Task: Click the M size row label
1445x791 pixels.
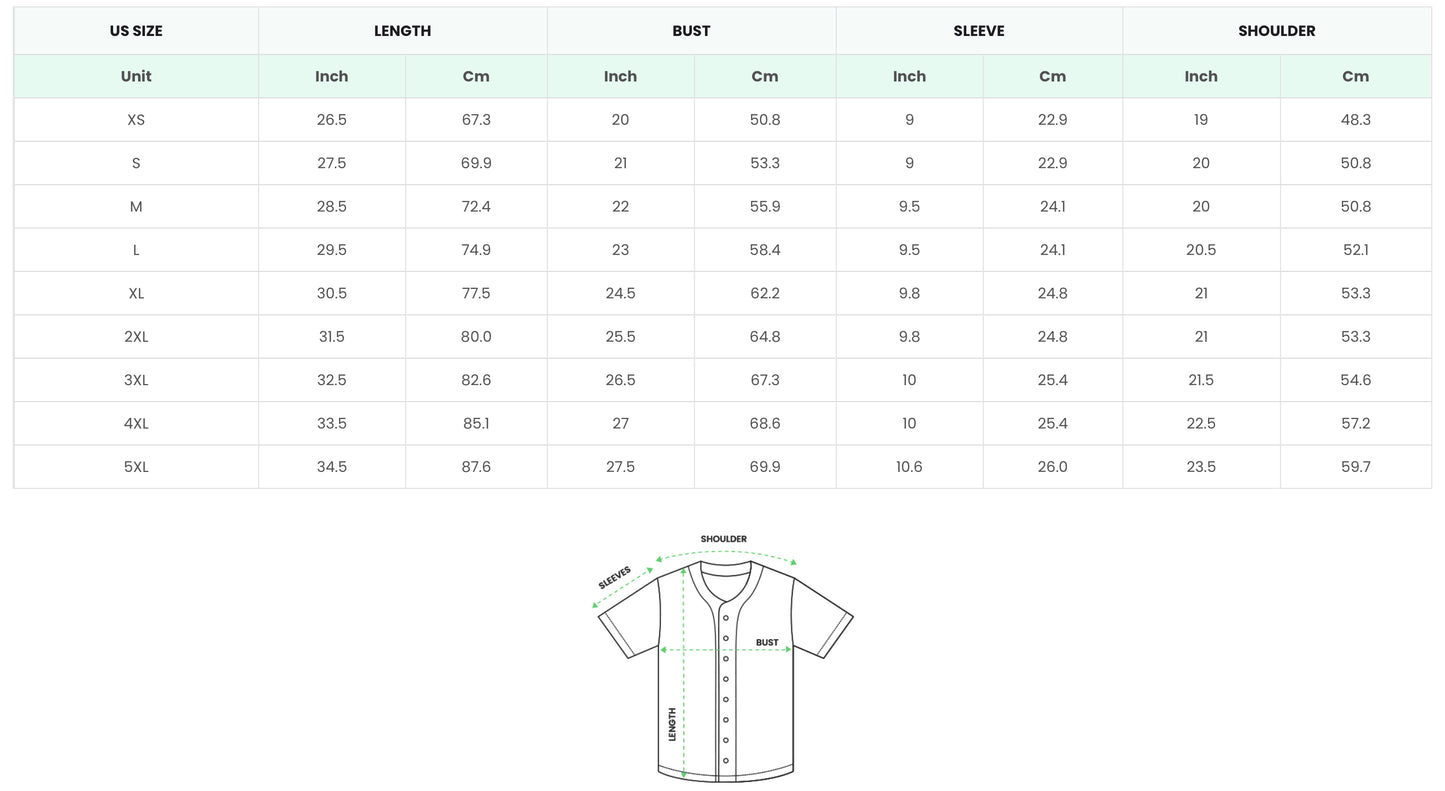Action: click(x=136, y=207)
